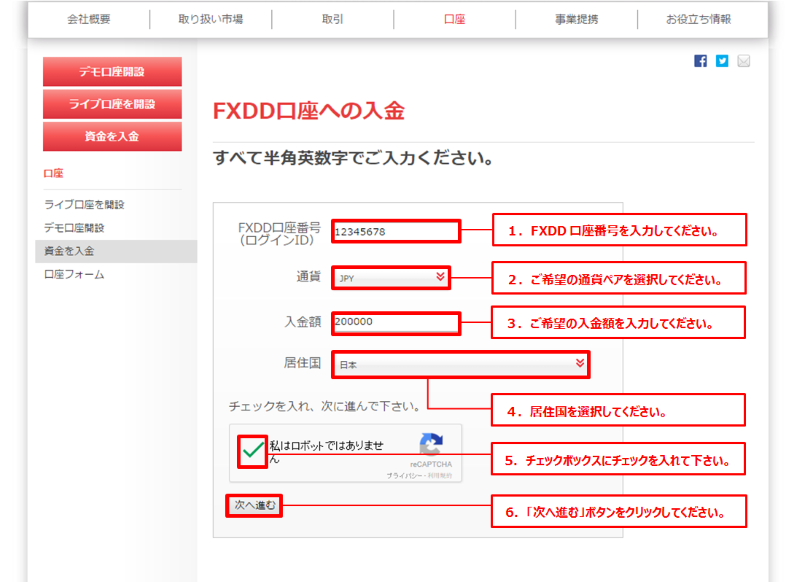This screenshot has width=800, height=582.
Task: Open the 通貨 JPY dropdown
Action: tap(391, 278)
